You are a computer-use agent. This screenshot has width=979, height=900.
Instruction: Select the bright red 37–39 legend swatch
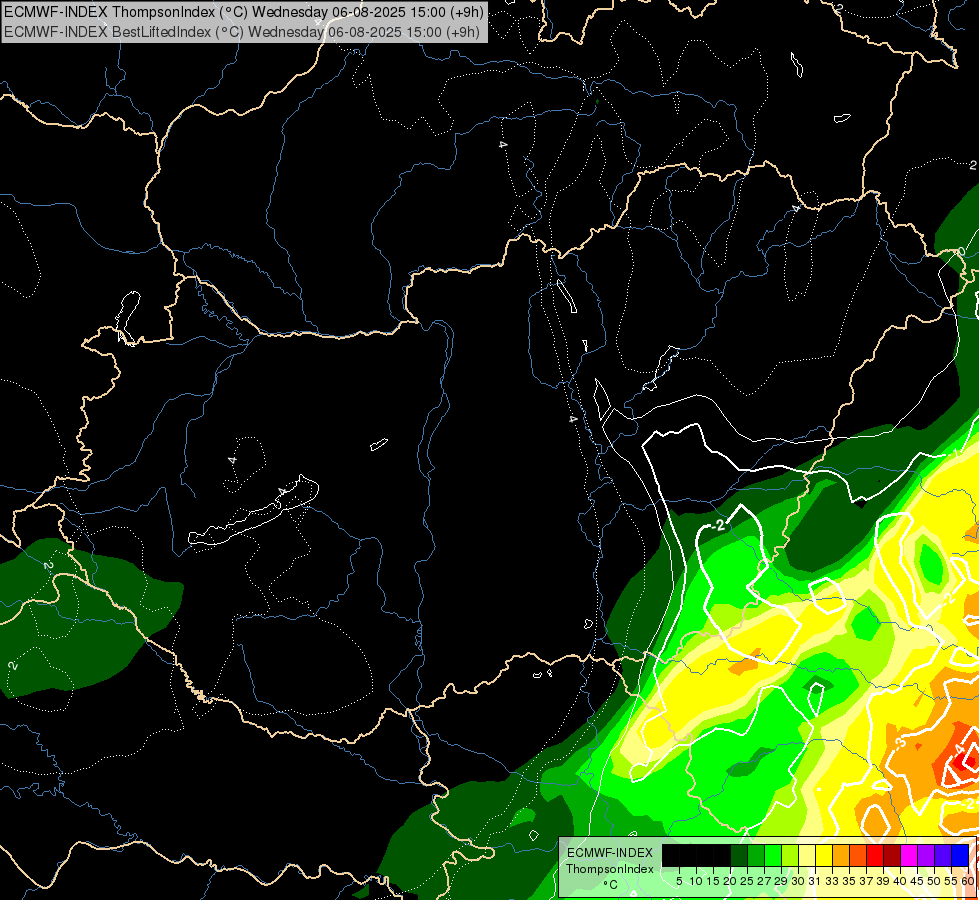(x=875, y=855)
